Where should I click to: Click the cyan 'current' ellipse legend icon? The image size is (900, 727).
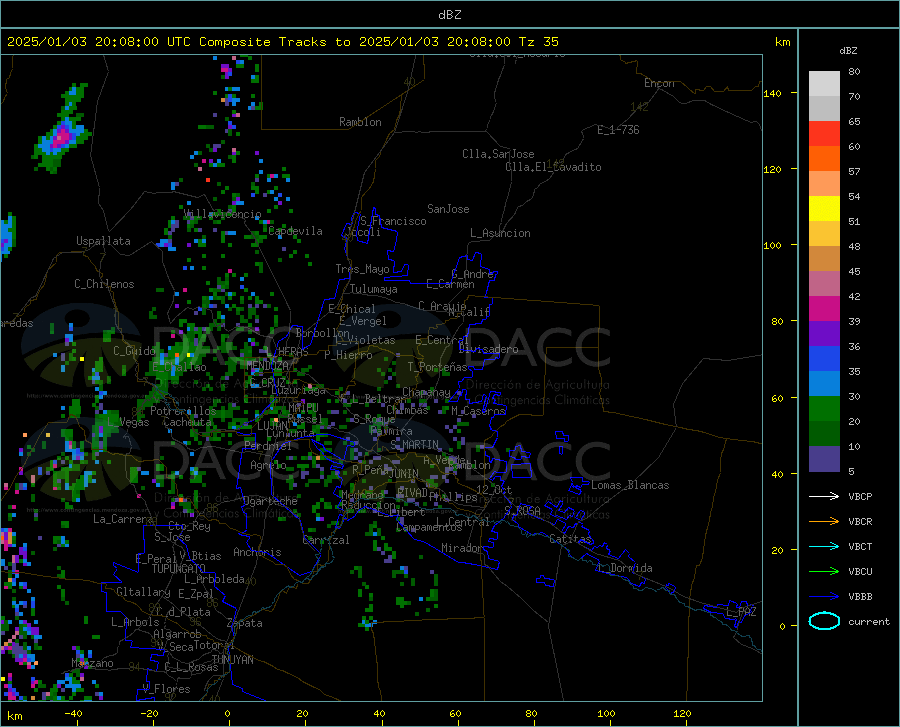[824, 621]
